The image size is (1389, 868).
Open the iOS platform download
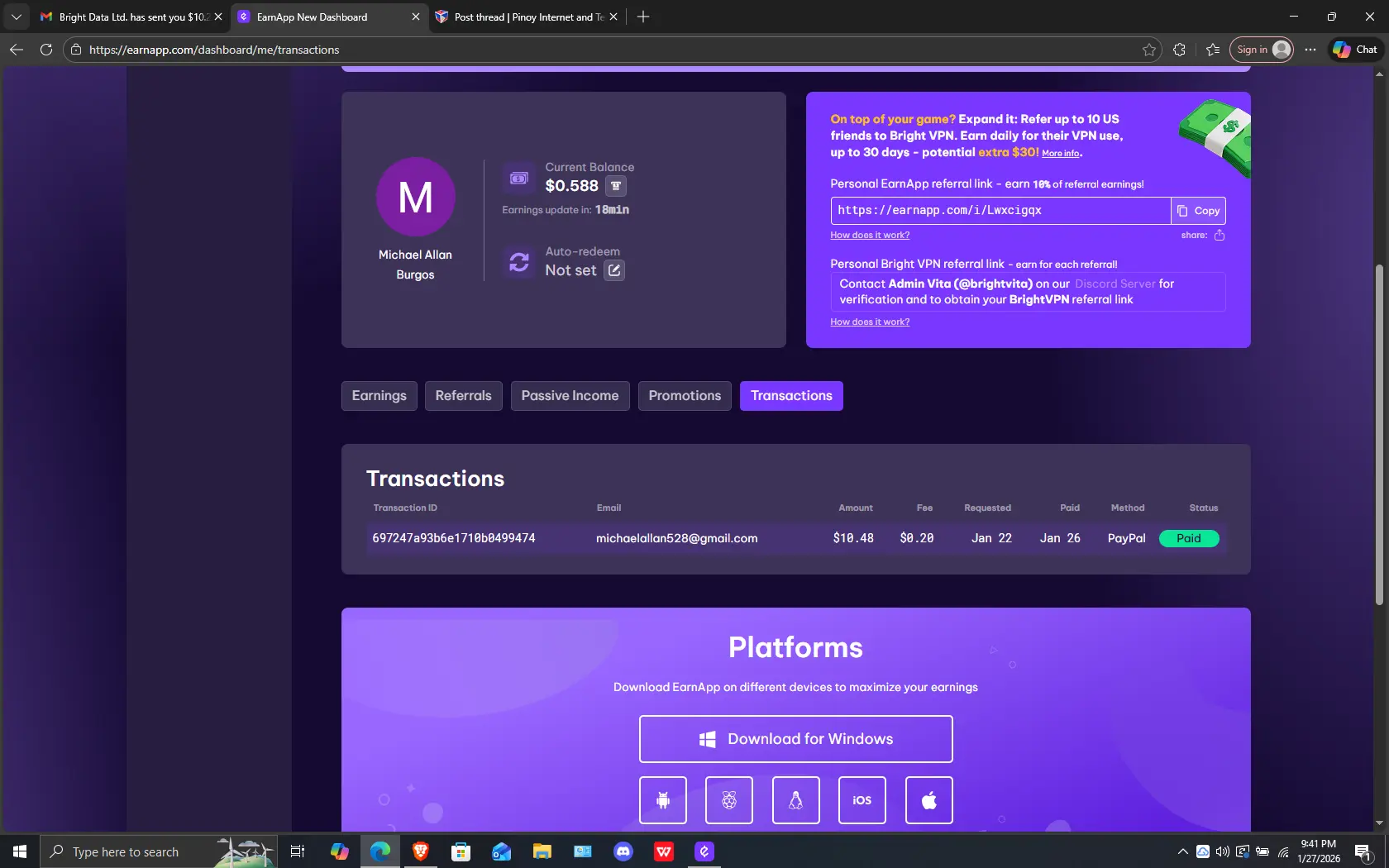click(x=862, y=800)
